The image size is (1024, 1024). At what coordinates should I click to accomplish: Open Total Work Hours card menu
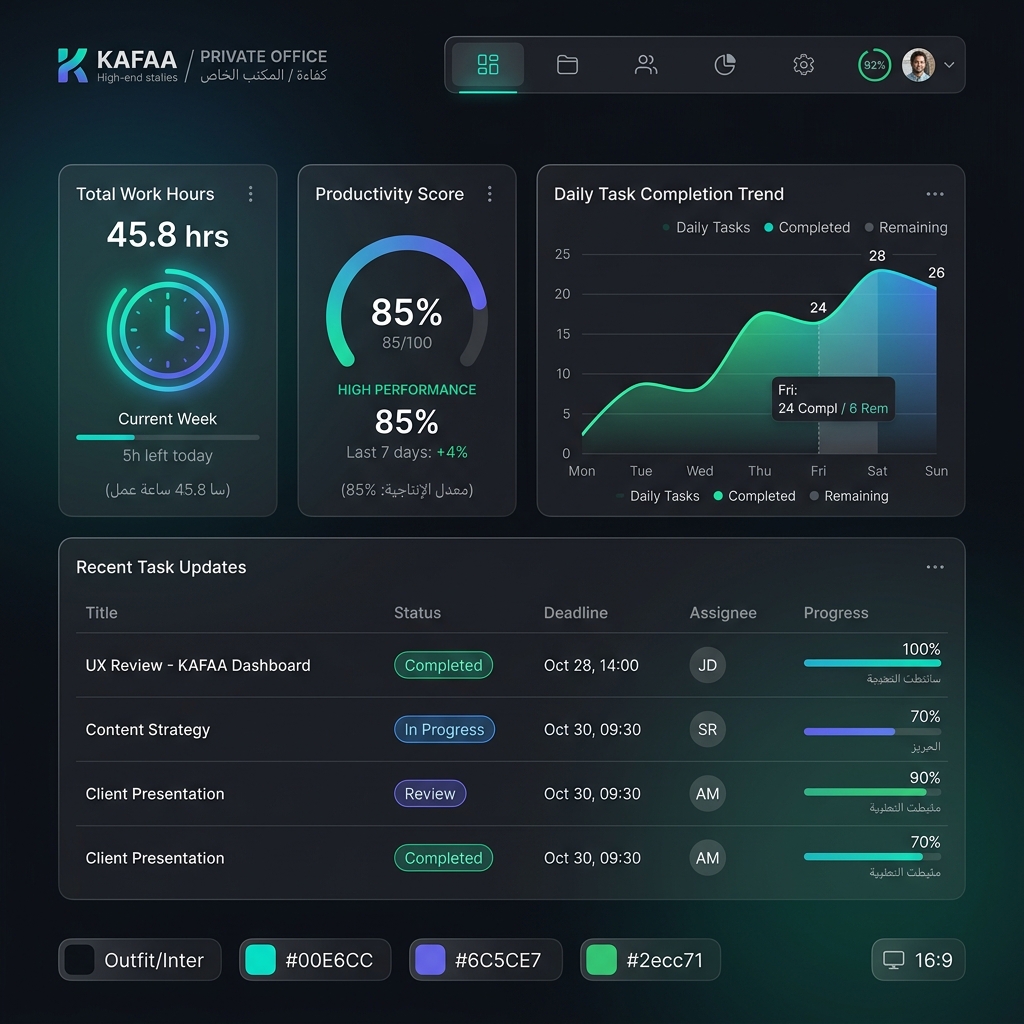[x=250, y=193]
